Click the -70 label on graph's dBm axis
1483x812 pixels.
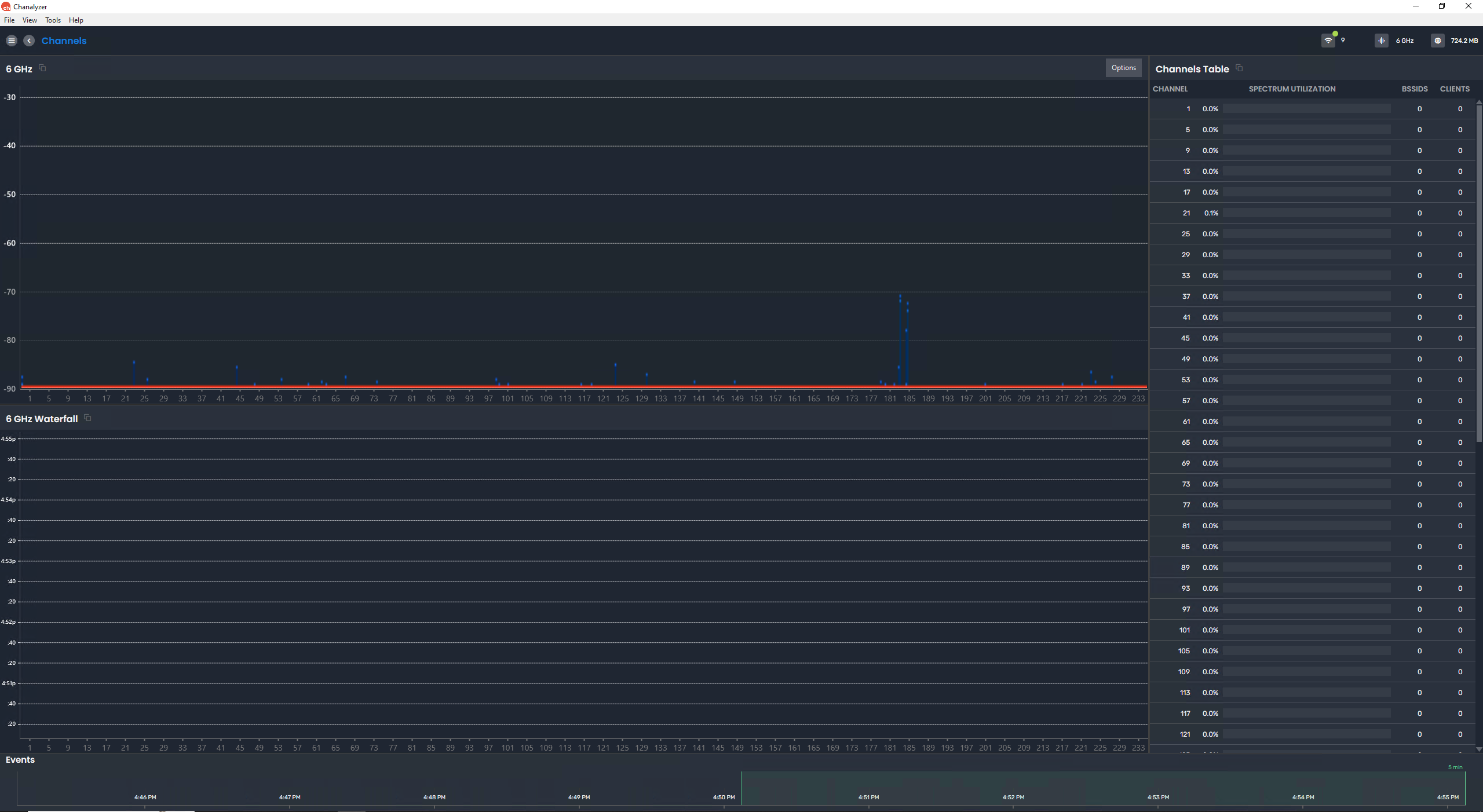10,292
